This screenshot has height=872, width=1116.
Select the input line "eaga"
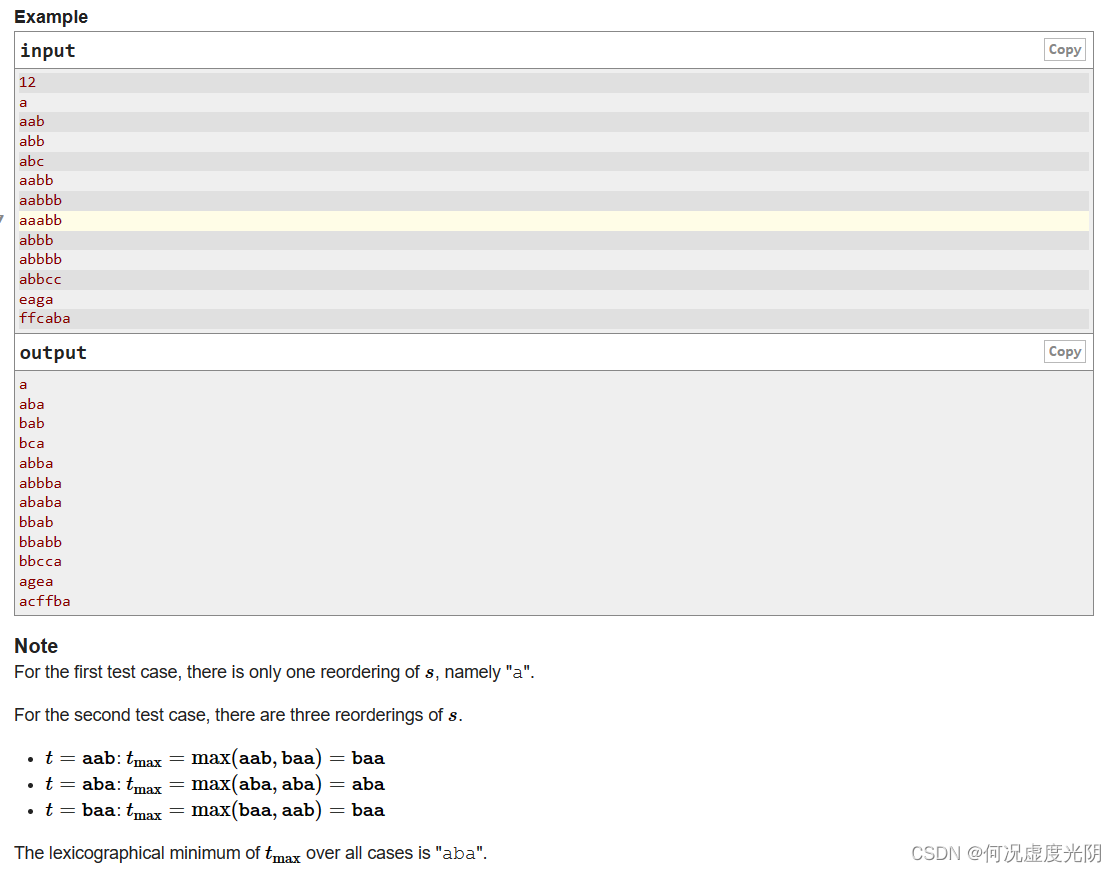[x=36, y=298]
